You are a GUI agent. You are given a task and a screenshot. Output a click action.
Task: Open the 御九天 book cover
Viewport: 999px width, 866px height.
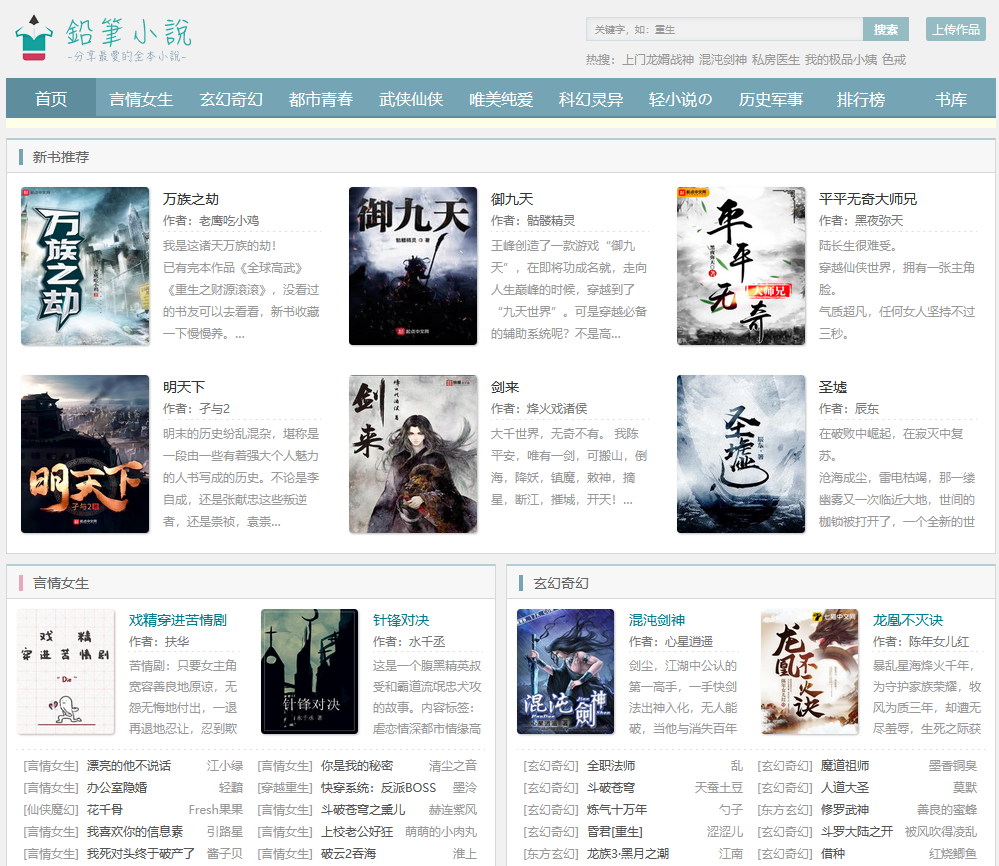click(x=413, y=266)
